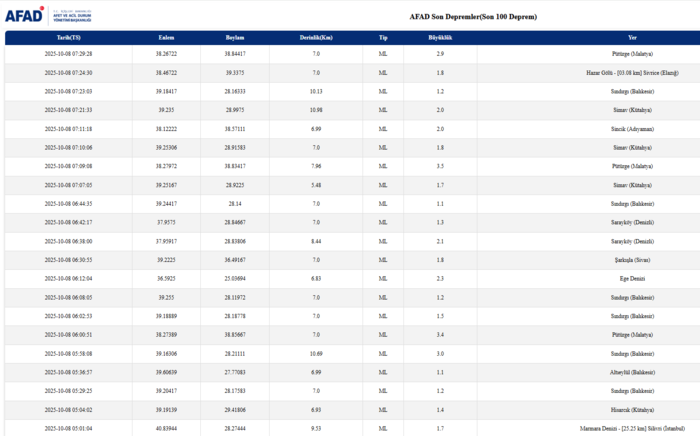Image resolution: width=700 pixels, height=436 pixels.
Task: Click latitude value 38.26722
Action: pyautogui.click(x=166, y=54)
